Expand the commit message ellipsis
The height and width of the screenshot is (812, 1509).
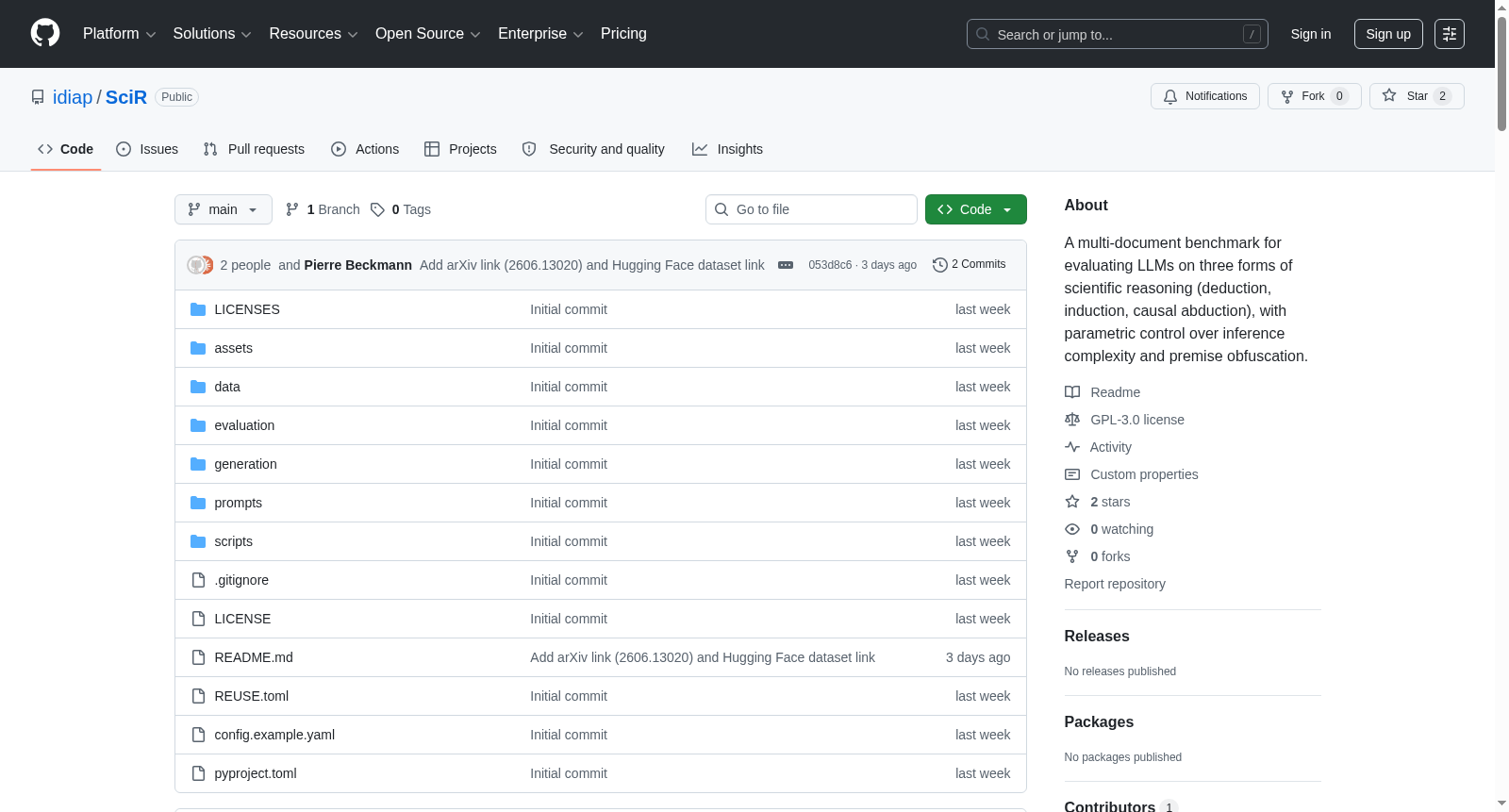click(786, 265)
